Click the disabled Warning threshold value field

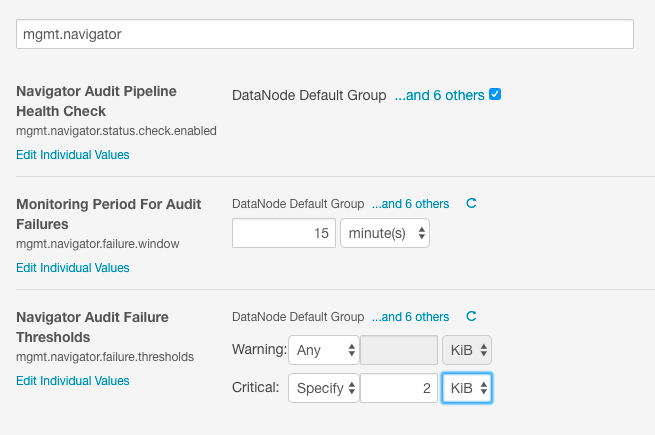pos(399,350)
